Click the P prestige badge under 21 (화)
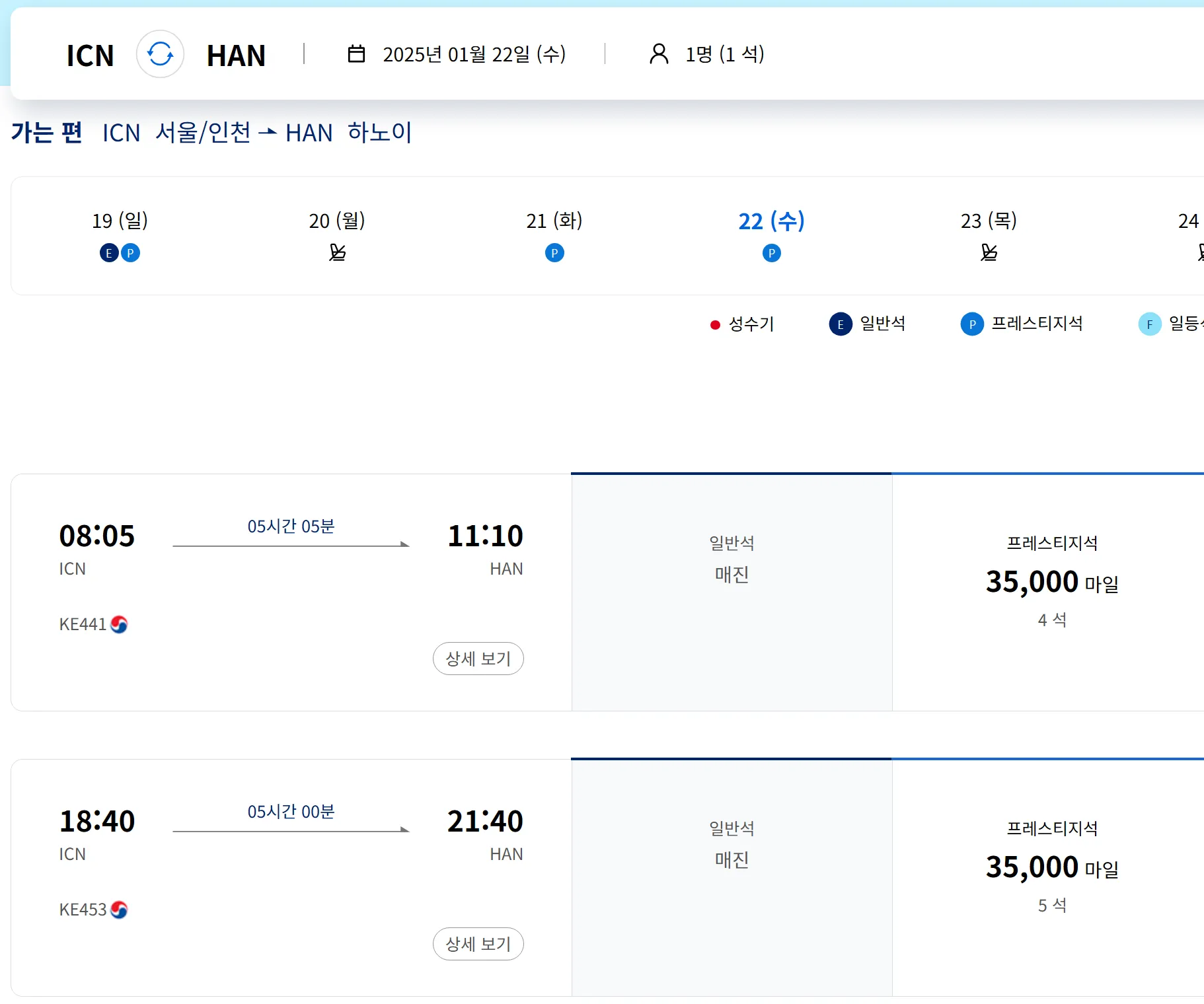Viewport: 1204px width, 1004px height. (x=554, y=253)
